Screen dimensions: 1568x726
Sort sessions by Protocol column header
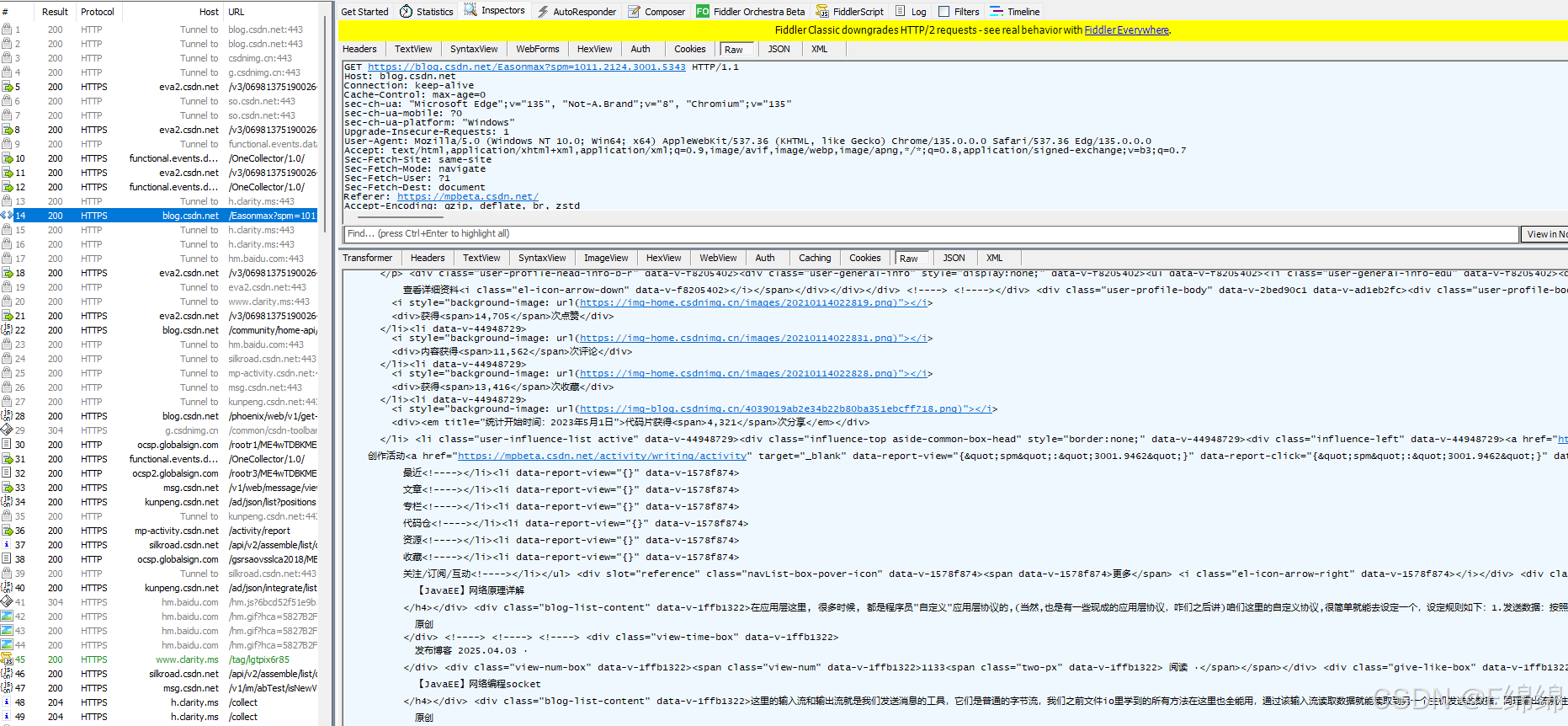click(x=97, y=12)
